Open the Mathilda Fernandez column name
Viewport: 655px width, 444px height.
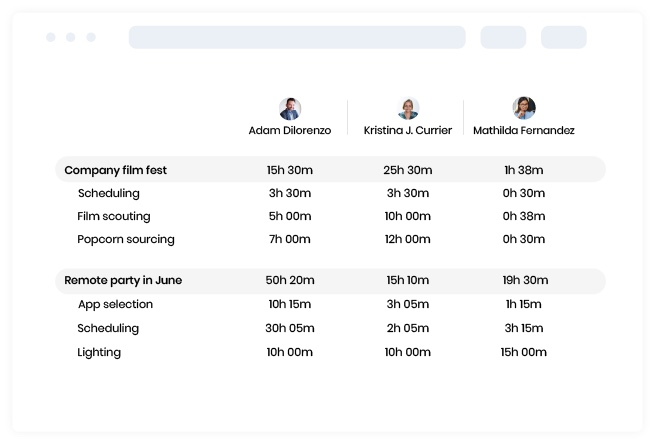pyautogui.click(x=524, y=131)
